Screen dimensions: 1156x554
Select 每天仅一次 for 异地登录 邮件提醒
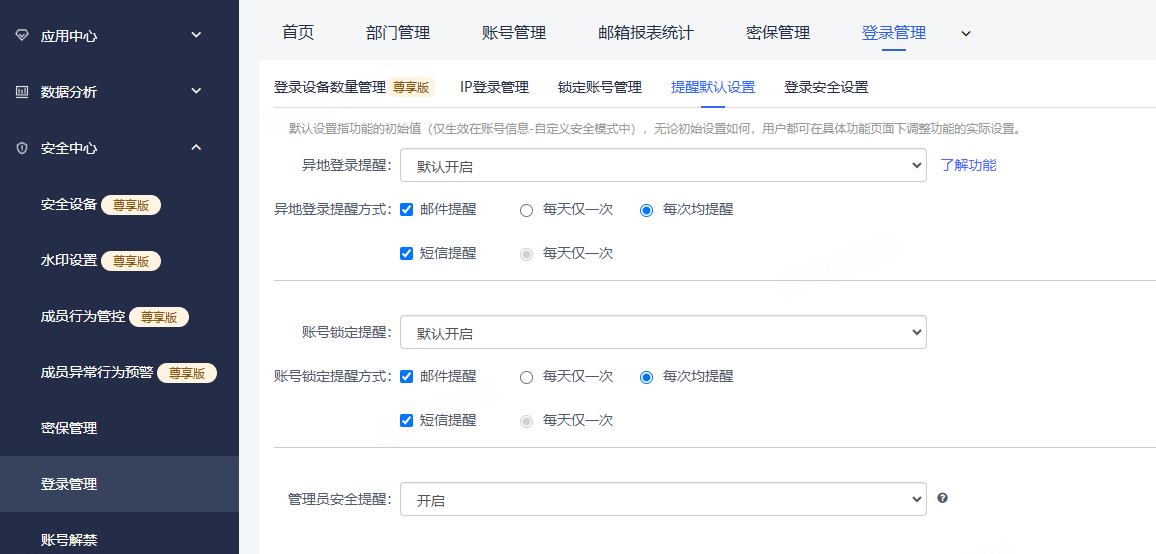(x=526, y=210)
